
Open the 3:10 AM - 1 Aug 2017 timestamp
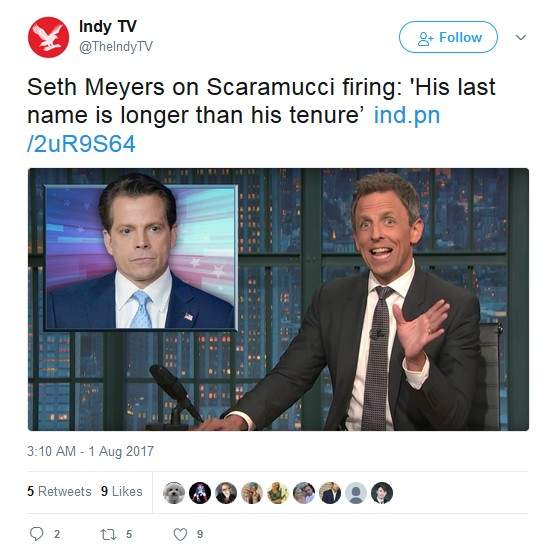click(x=90, y=451)
